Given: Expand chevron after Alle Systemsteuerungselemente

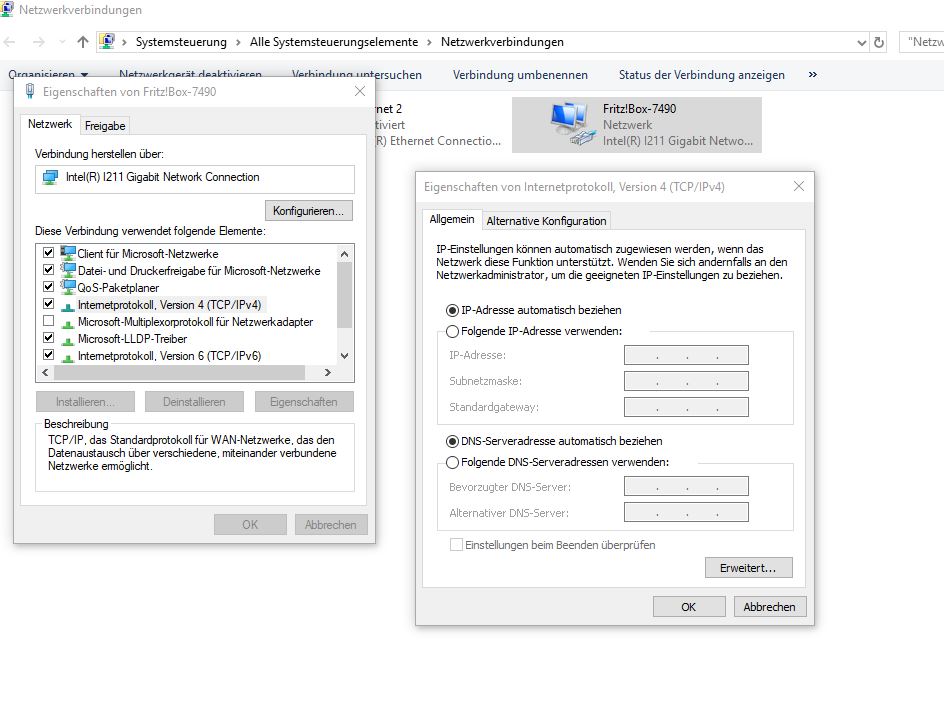Looking at the screenshot, I should [x=429, y=42].
